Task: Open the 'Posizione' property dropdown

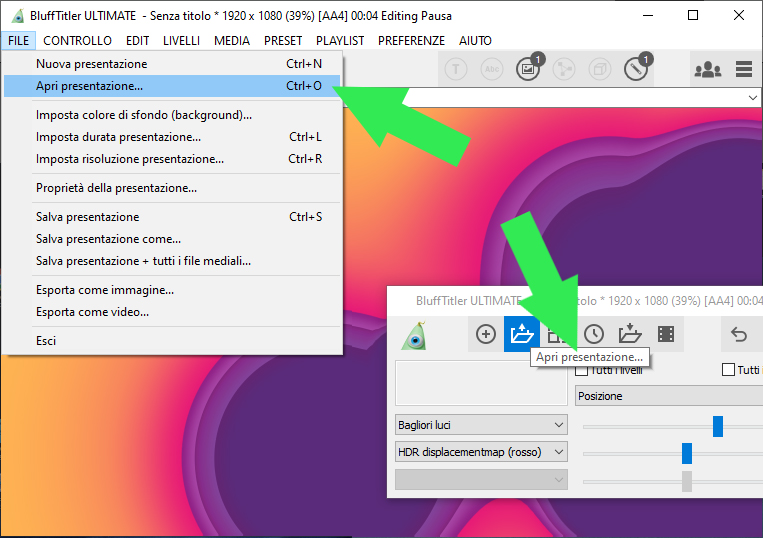Action: pyautogui.click(x=669, y=396)
